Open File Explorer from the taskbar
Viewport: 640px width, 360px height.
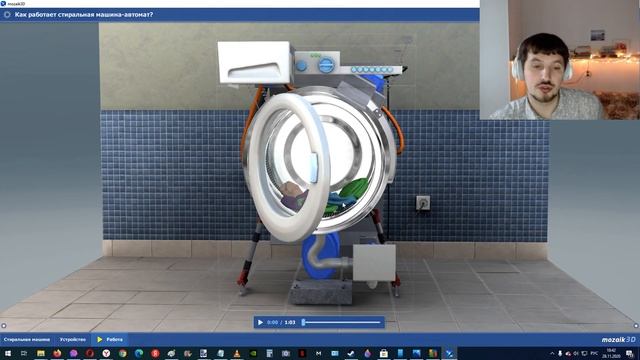40,353
